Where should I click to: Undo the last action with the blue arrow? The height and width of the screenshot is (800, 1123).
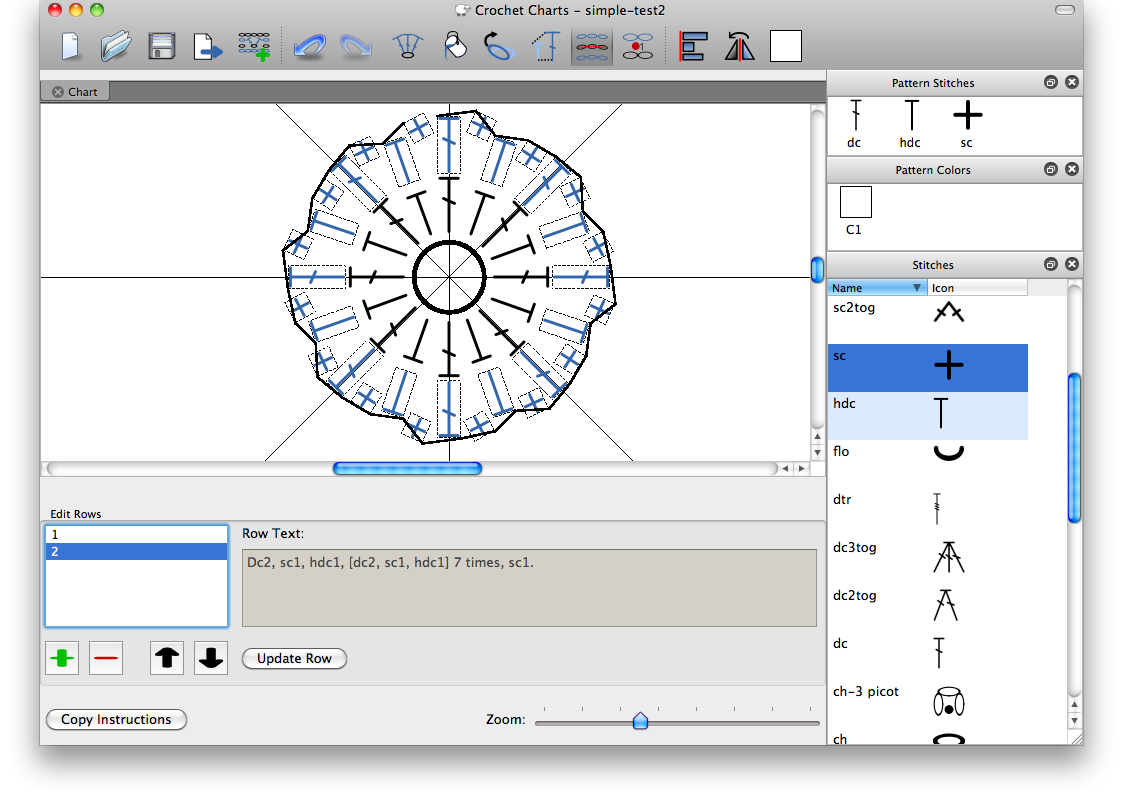click(308, 47)
